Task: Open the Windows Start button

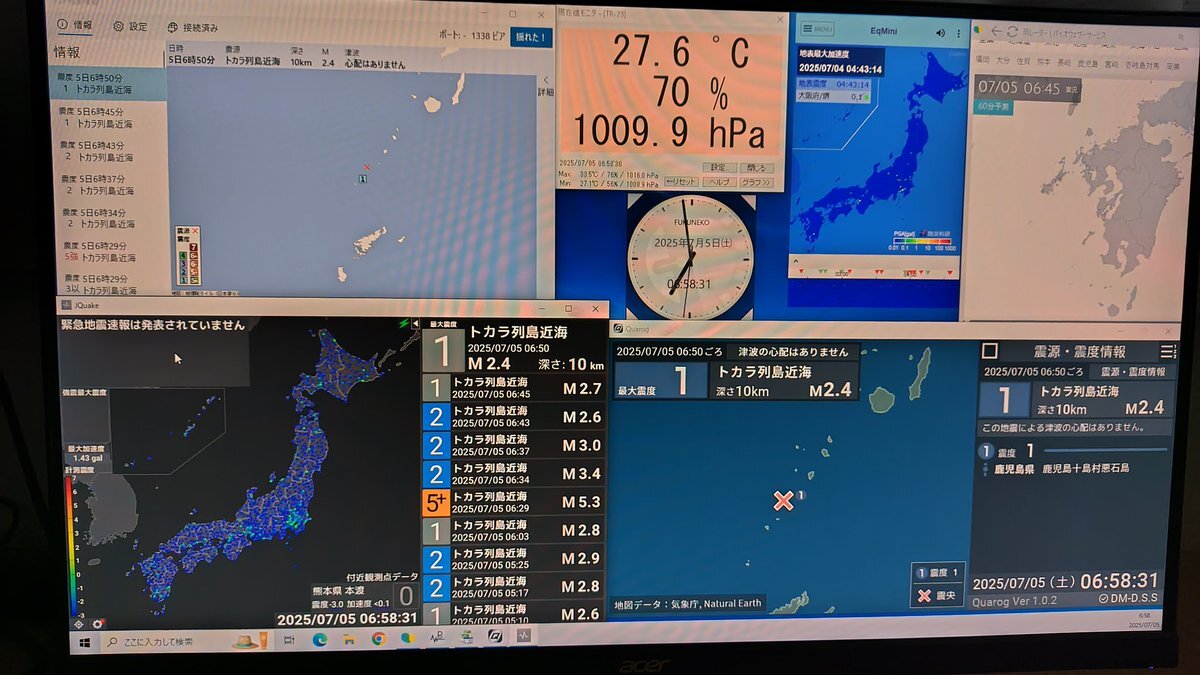Action: (x=84, y=642)
